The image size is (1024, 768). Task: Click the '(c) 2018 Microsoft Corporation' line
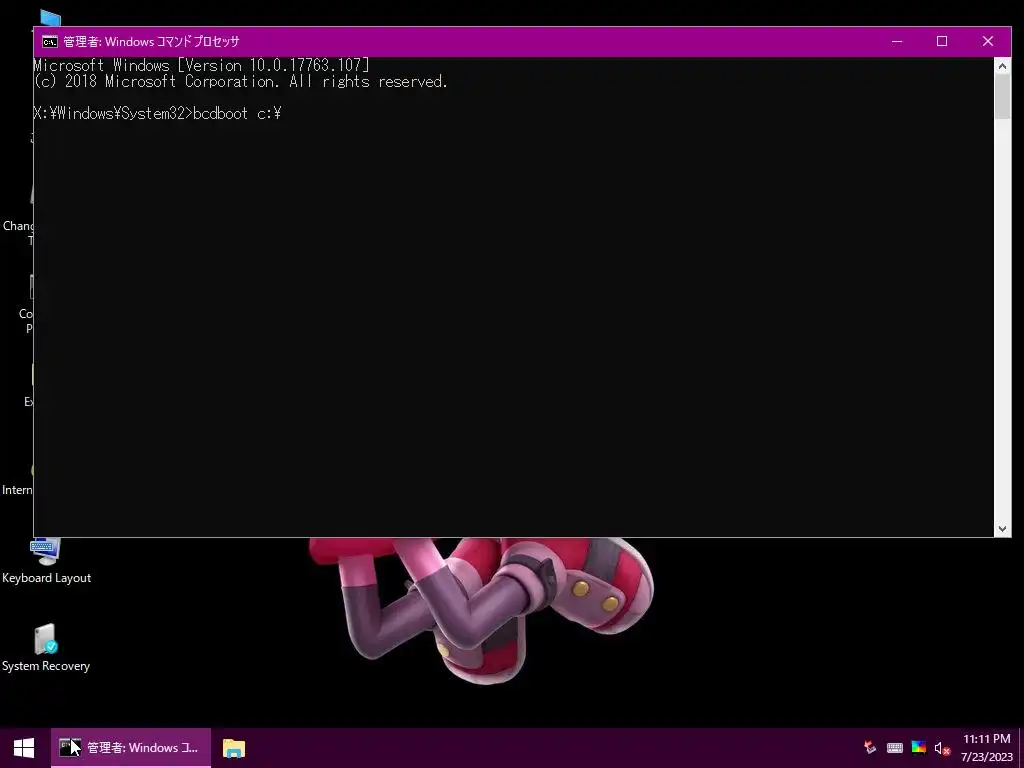240,82
